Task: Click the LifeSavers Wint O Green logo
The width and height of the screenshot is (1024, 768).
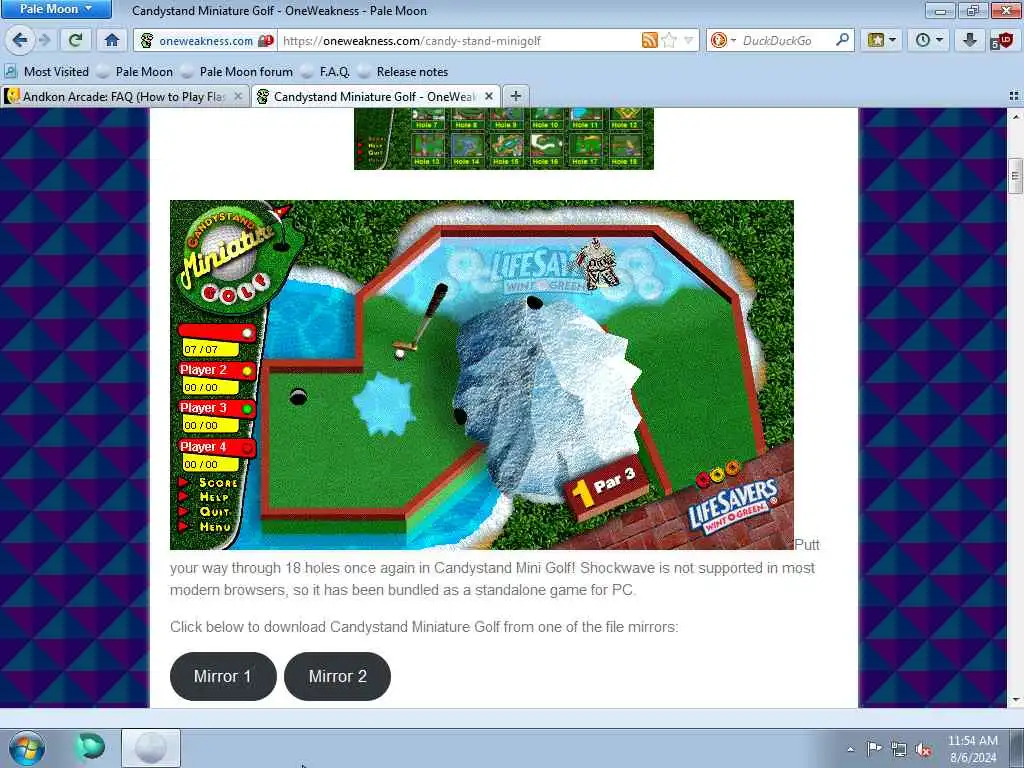Action: pyautogui.click(x=733, y=505)
